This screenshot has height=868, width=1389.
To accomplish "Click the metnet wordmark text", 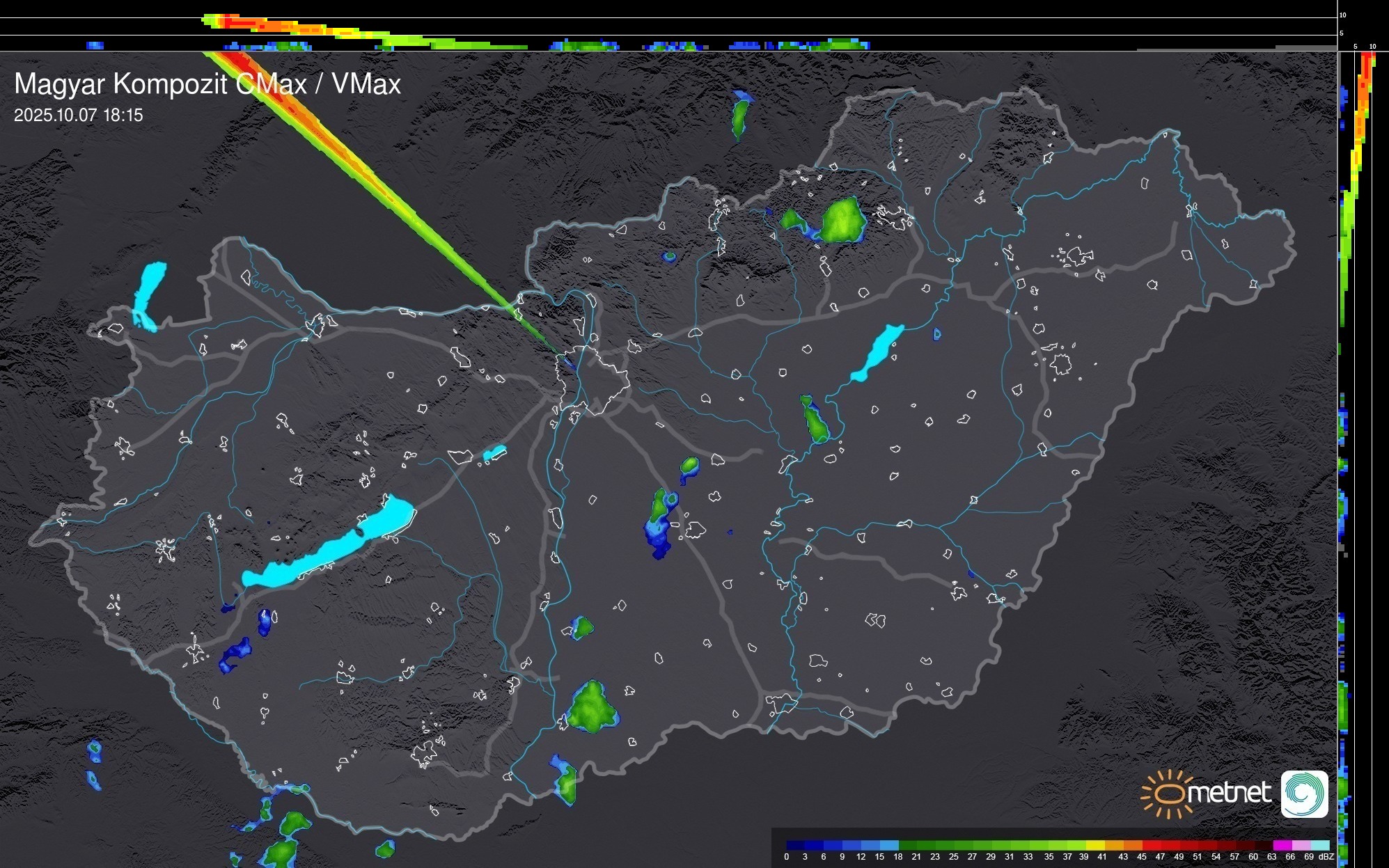I will [x=1229, y=793].
